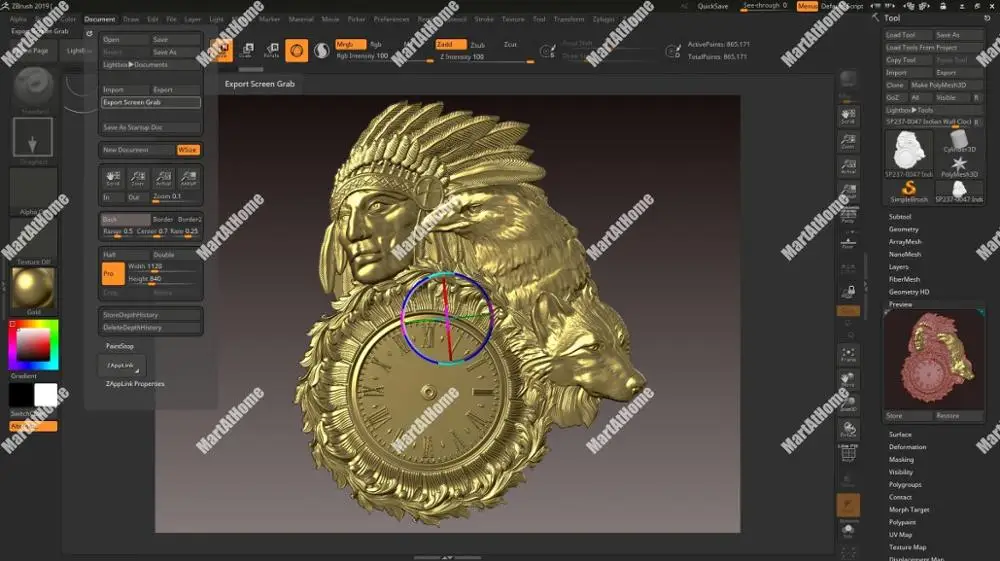Toggle the Mrgb button
Screen dimensions: 1000x561
point(350,44)
